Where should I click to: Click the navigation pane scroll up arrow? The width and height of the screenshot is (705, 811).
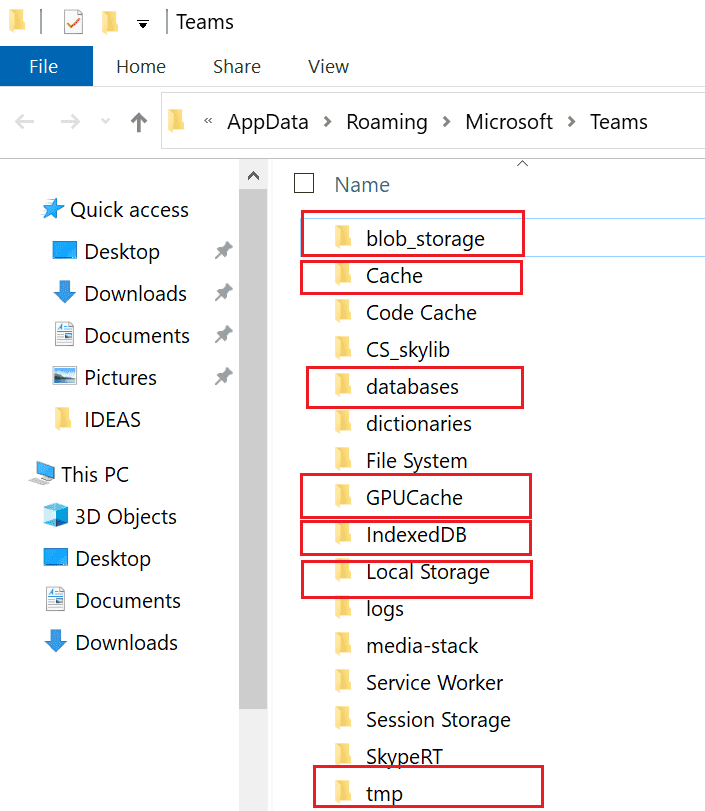pos(253,177)
